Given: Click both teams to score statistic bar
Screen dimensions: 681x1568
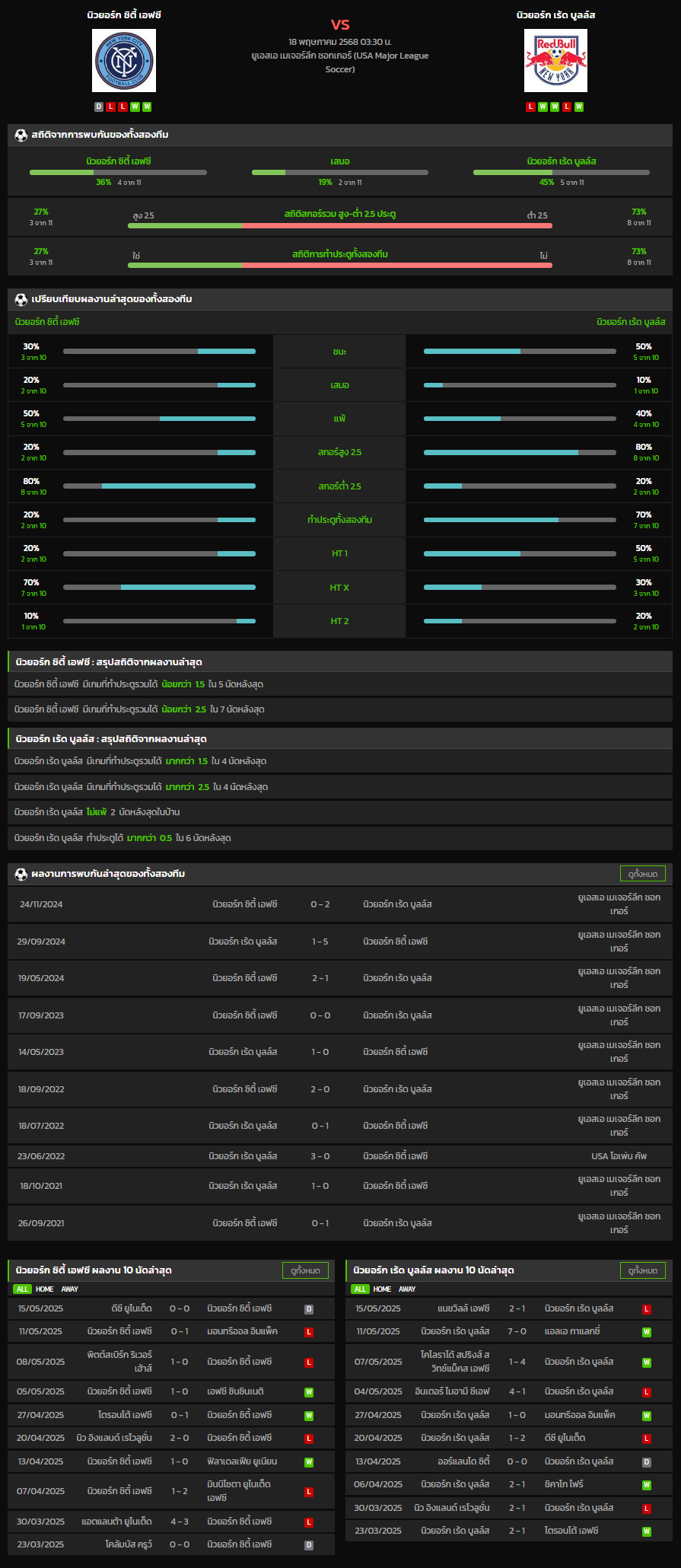Looking at the screenshot, I should [x=340, y=266].
